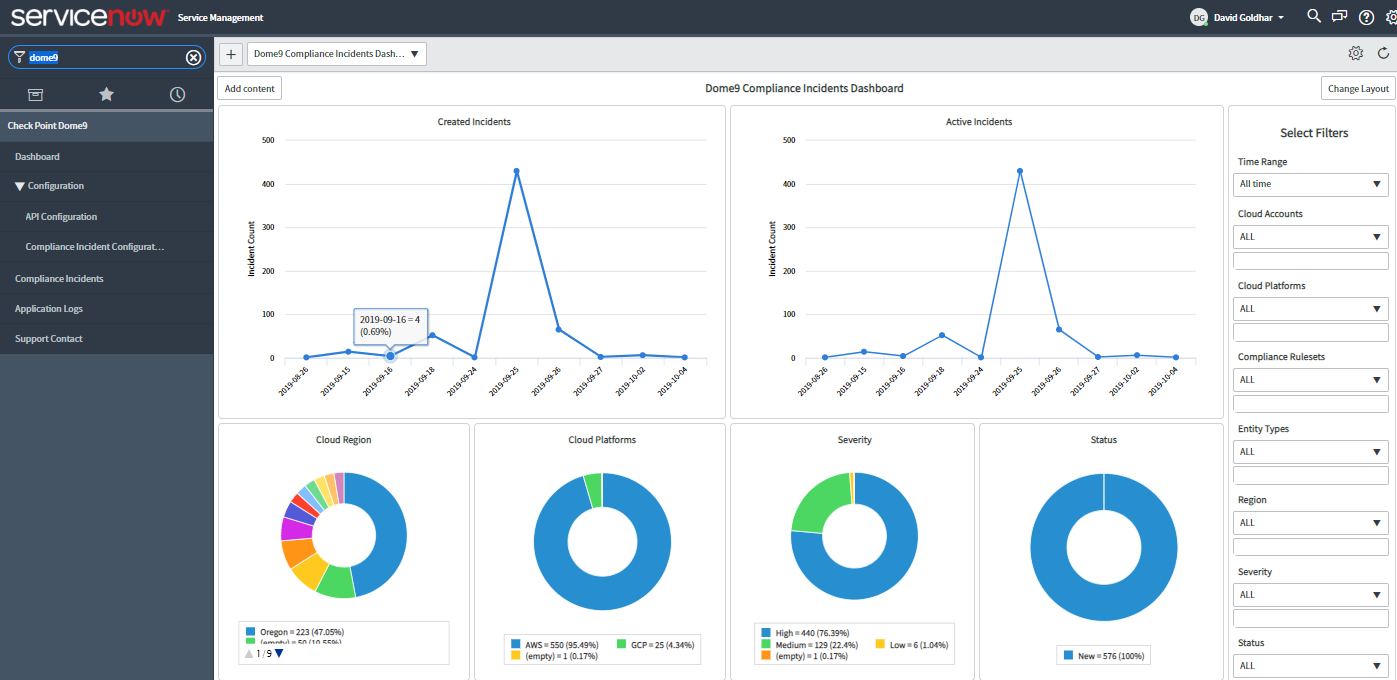Click the Created Incidents chart title
The width and height of the screenshot is (1397, 680).
pyautogui.click(x=474, y=122)
